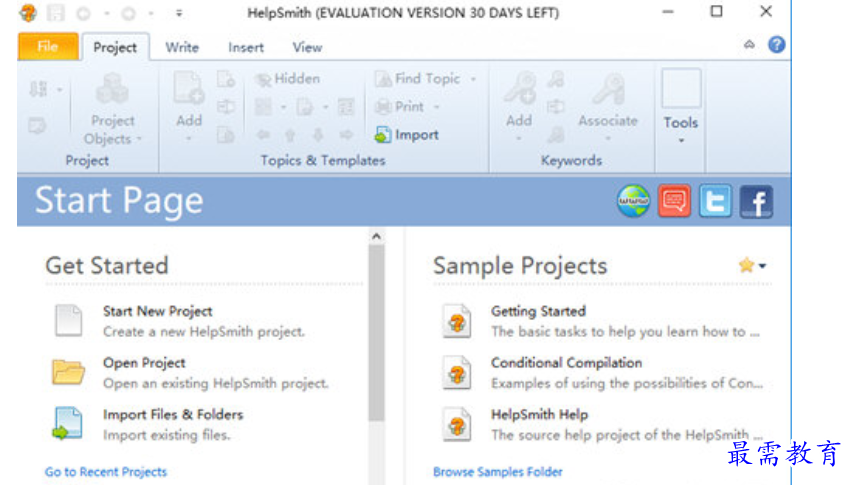
Task: Toggle the Hidden topic option
Action: 288,79
